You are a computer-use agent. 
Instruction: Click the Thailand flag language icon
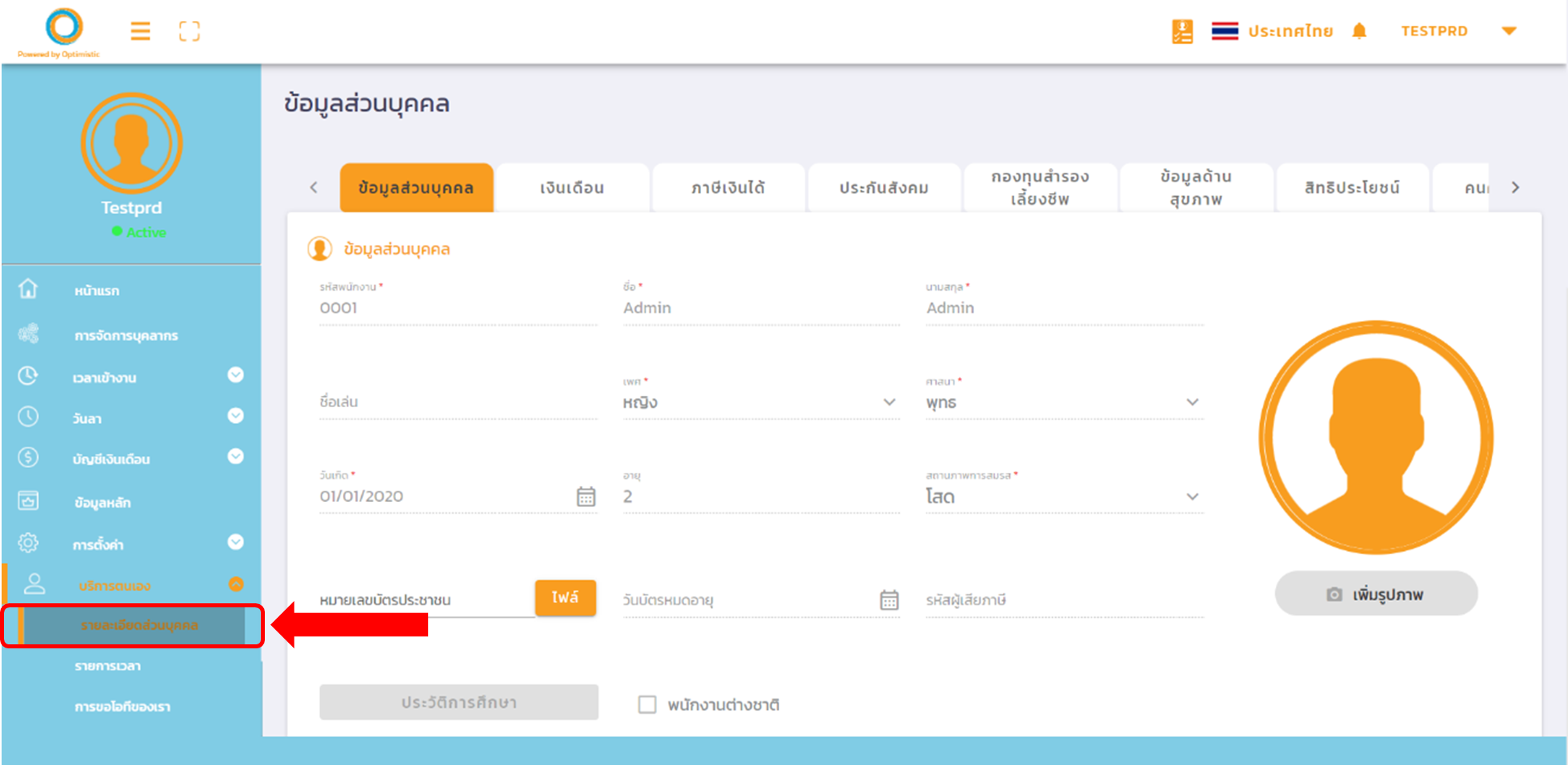[1224, 31]
